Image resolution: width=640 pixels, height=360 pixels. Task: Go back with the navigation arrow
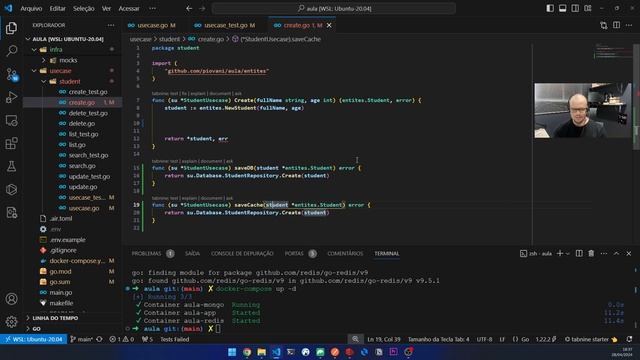pos(189,8)
